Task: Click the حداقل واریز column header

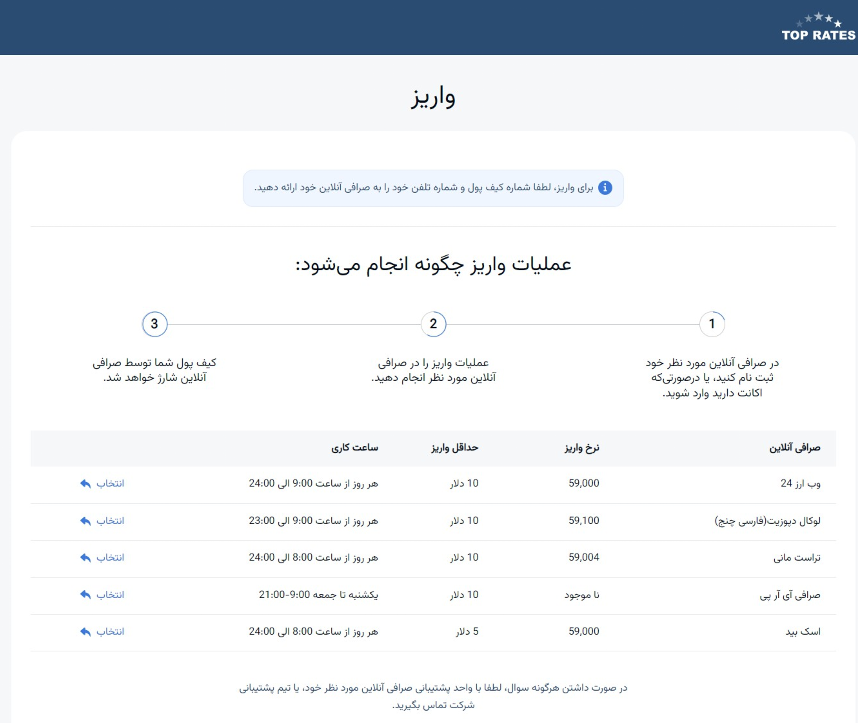Action: (x=455, y=448)
